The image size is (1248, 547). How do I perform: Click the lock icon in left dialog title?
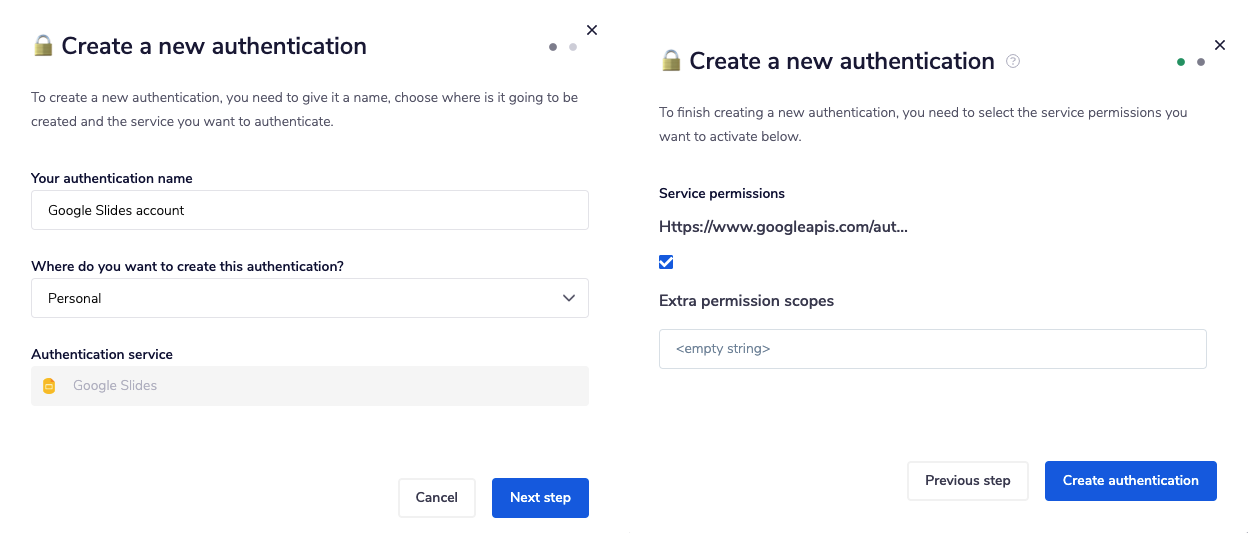pos(43,46)
